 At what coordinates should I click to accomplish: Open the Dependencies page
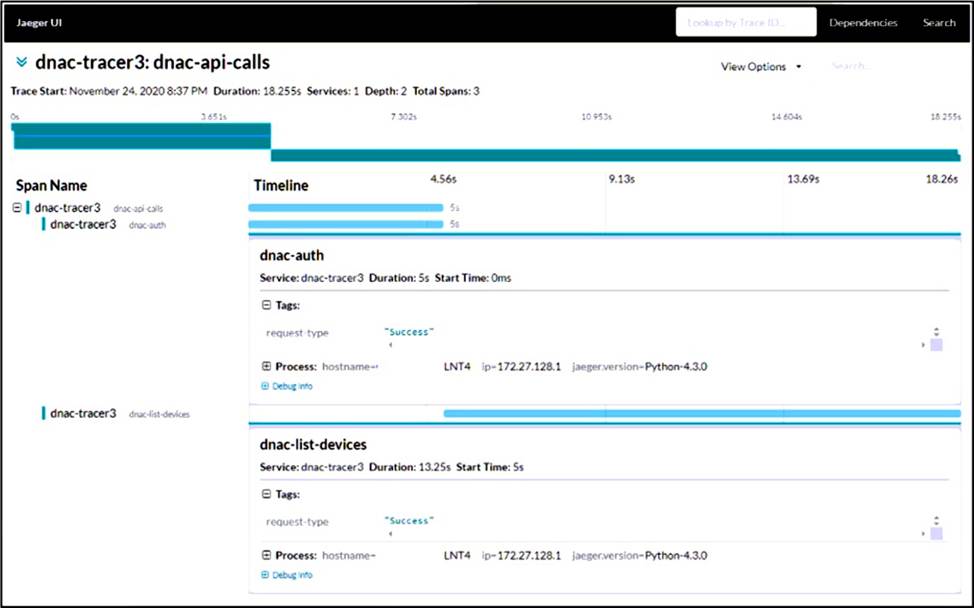click(x=863, y=22)
